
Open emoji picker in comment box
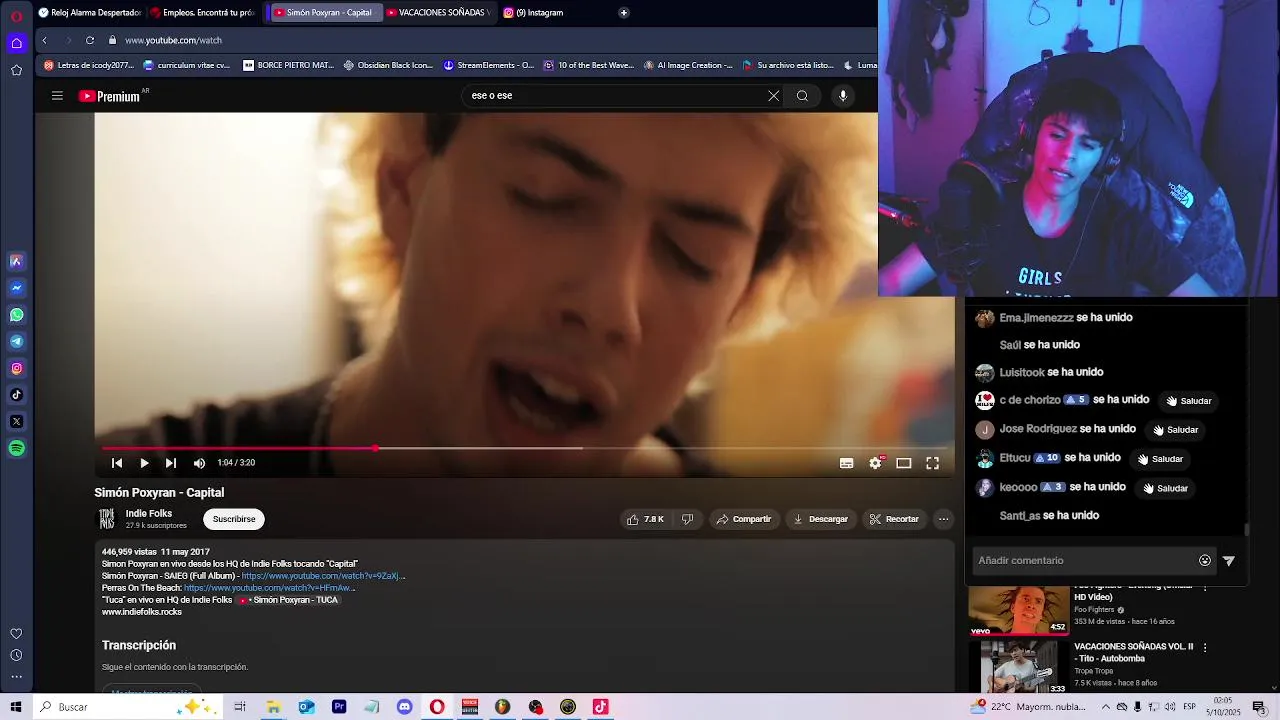[x=1205, y=561]
